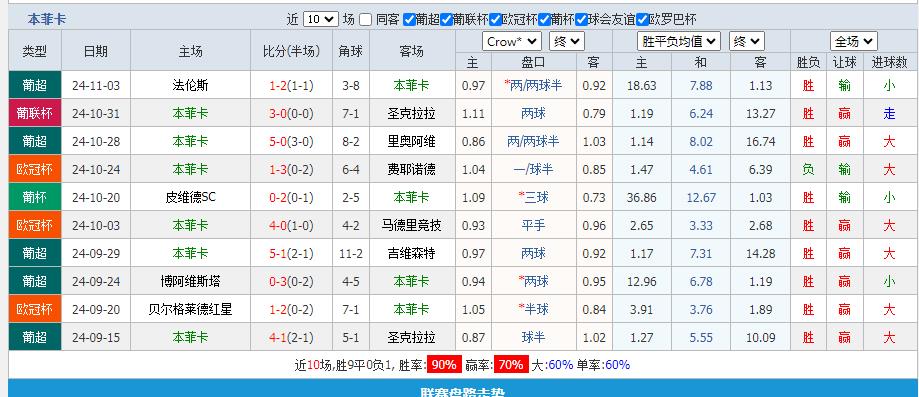
Task: Uncheck the 欧冠杯 filter checkbox
Action: pyautogui.click(x=495, y=19)
